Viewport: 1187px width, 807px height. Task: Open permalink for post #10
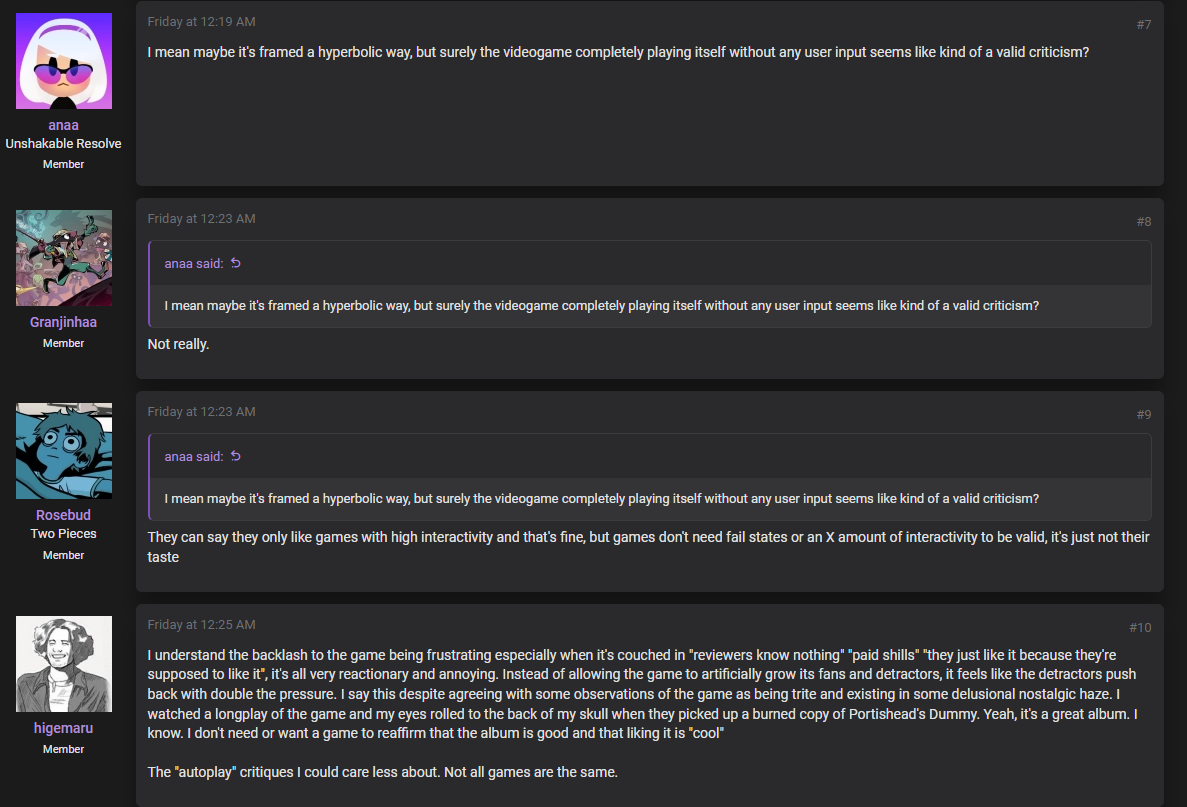(x=1140, y=627)
